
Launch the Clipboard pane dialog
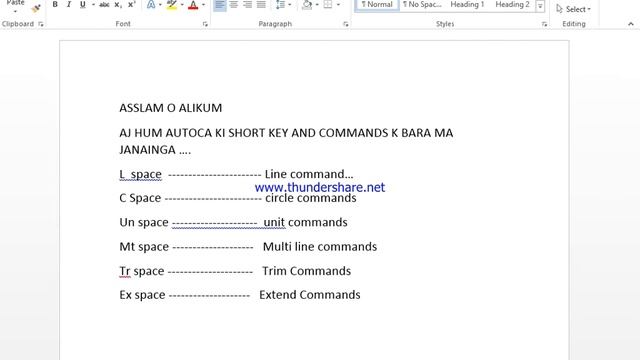(x=41, y=24)
